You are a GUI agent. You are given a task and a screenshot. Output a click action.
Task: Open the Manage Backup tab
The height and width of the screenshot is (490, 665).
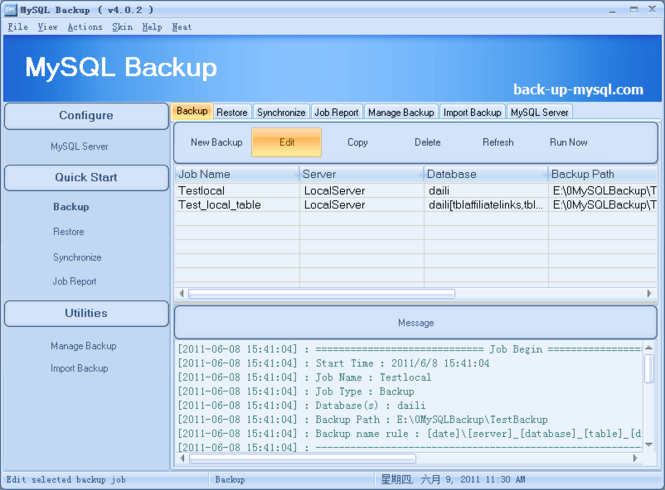click(401, 112)
